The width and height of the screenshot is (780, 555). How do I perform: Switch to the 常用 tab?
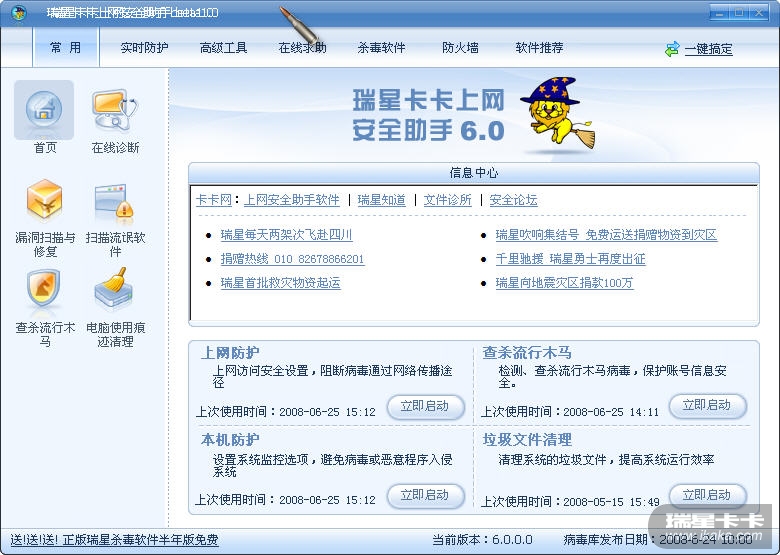pyautogui.click(x=66, y=47)
